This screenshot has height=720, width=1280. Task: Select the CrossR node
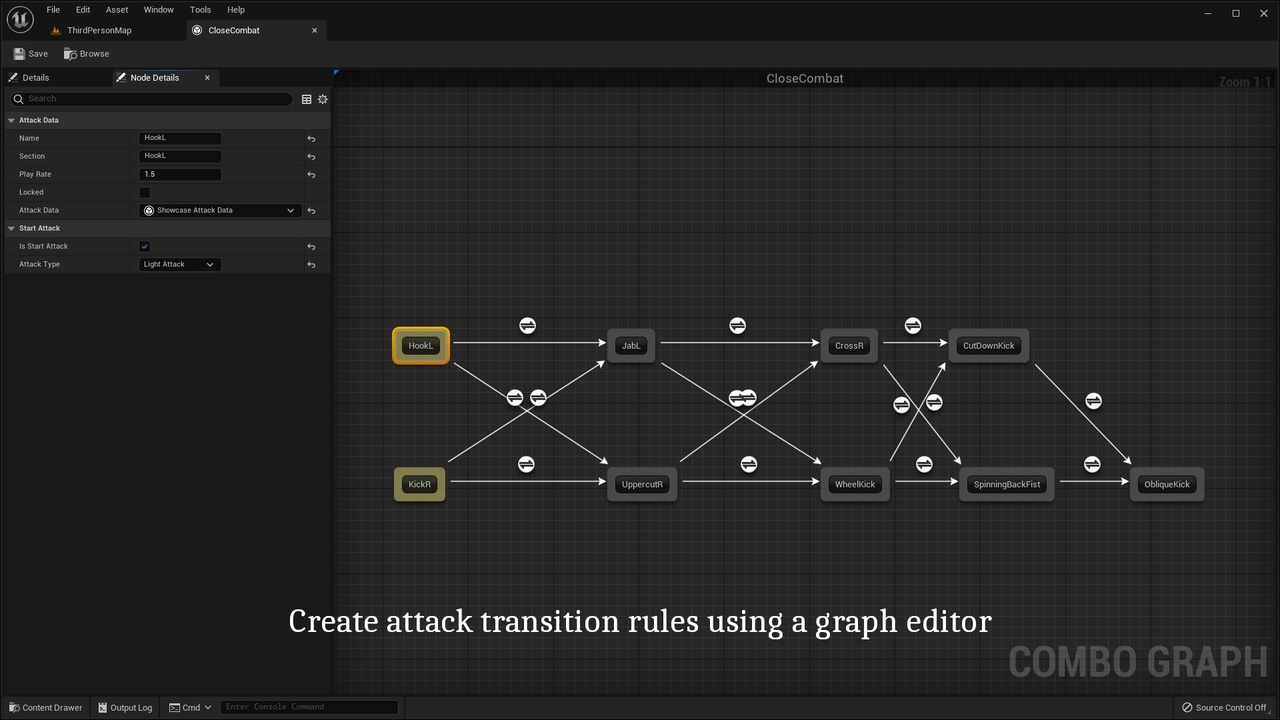849,346
